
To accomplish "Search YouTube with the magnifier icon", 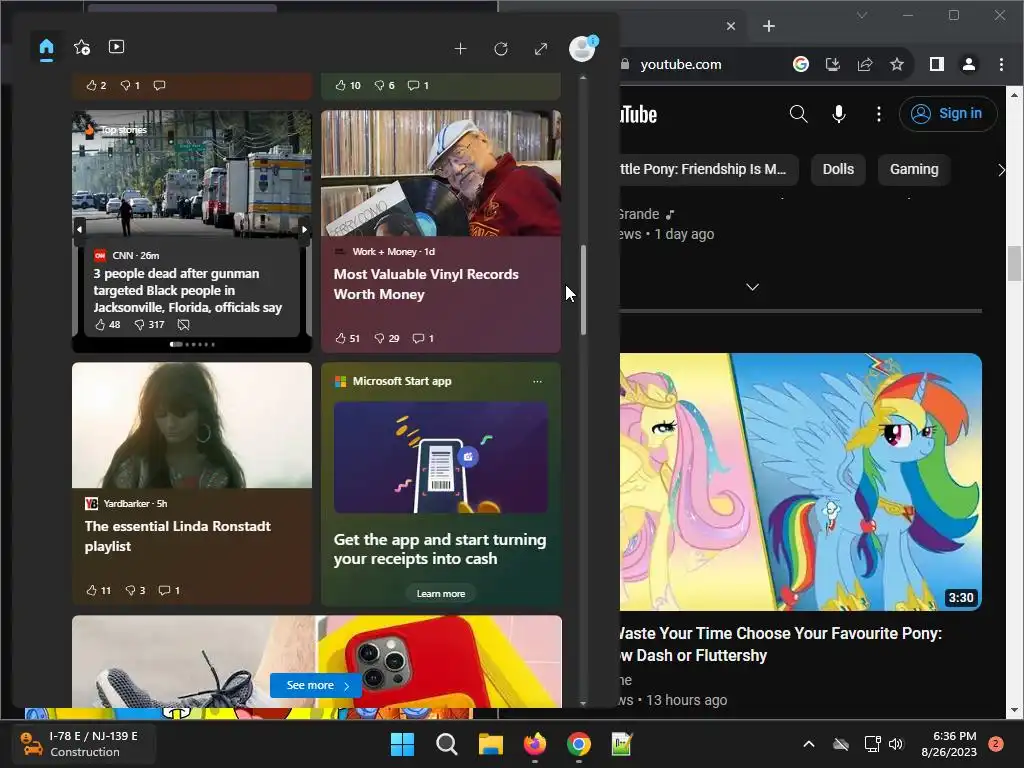I will (x=798, y=114).
